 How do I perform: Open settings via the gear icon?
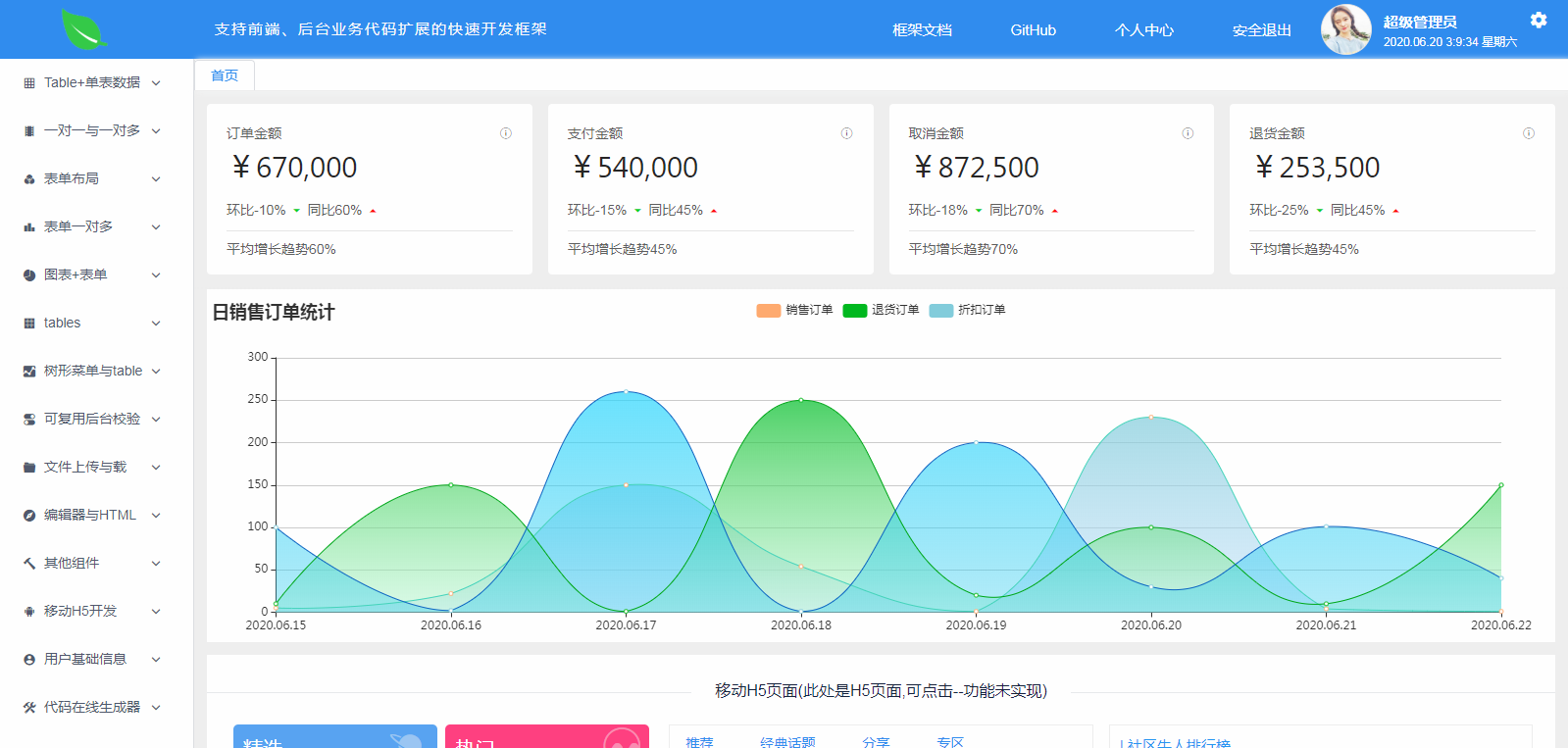(1538, 20)
